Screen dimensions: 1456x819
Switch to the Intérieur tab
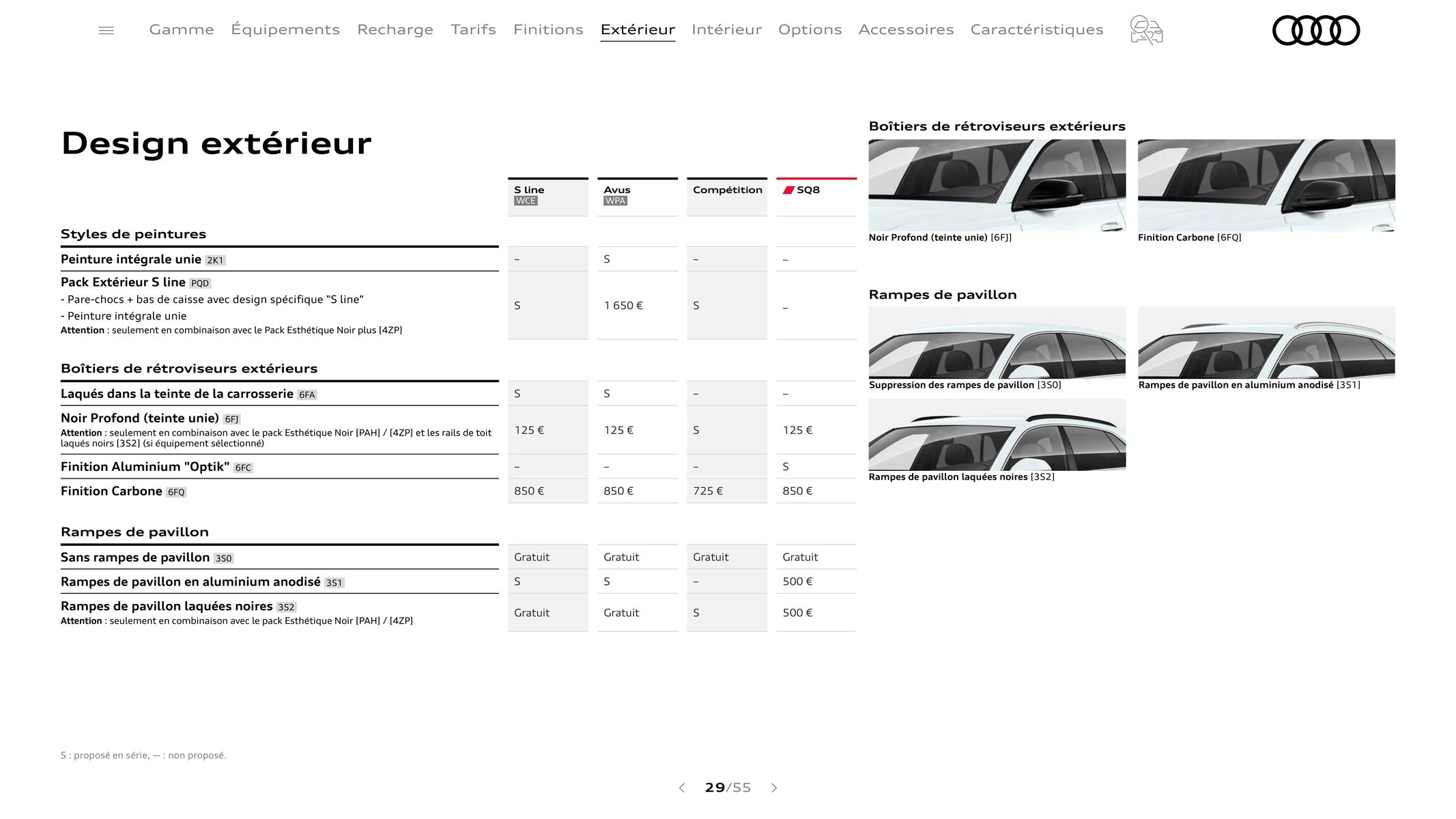click(726, 29)
